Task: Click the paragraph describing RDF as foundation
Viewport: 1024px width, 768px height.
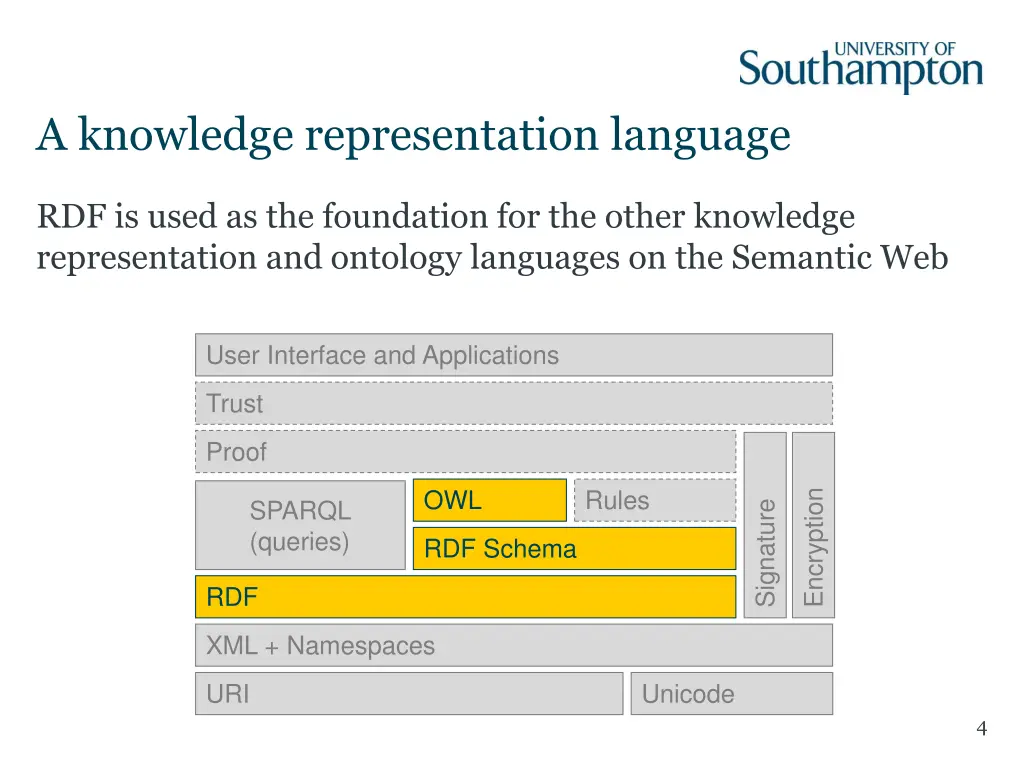Action: click(492, 237)
